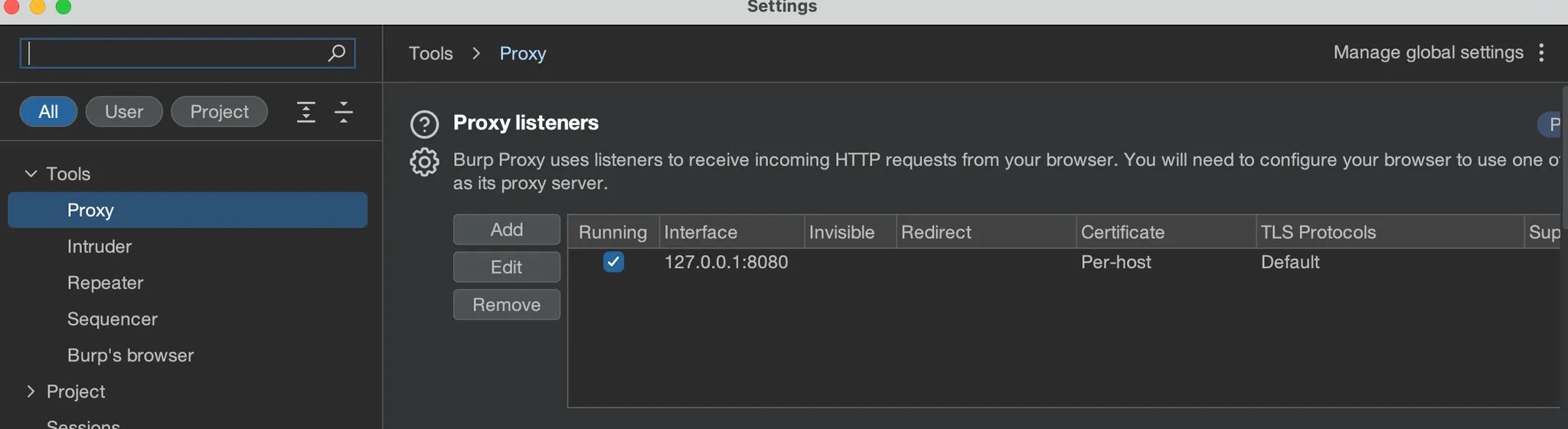The height and width of the screenshot is (429, 1568).
Task: Open the Proxy listeners help icon
Action: 424,124
